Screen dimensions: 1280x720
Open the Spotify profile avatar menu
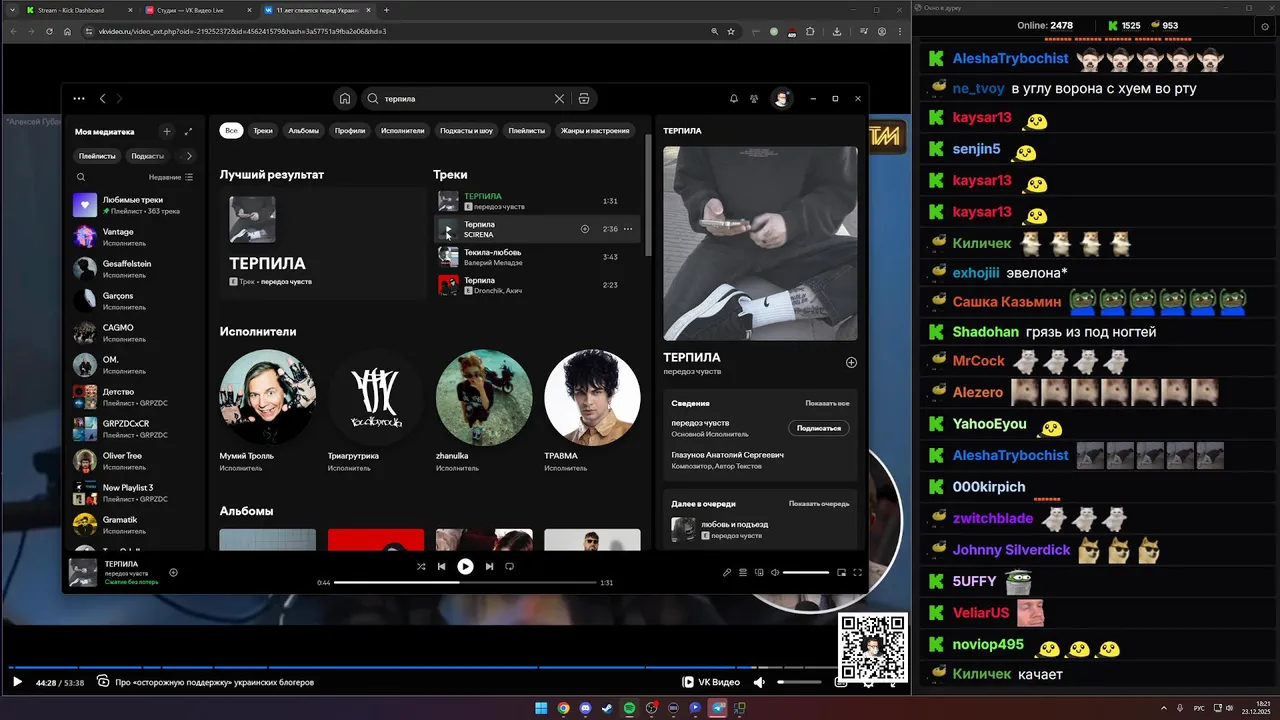(x=781, y=99)
